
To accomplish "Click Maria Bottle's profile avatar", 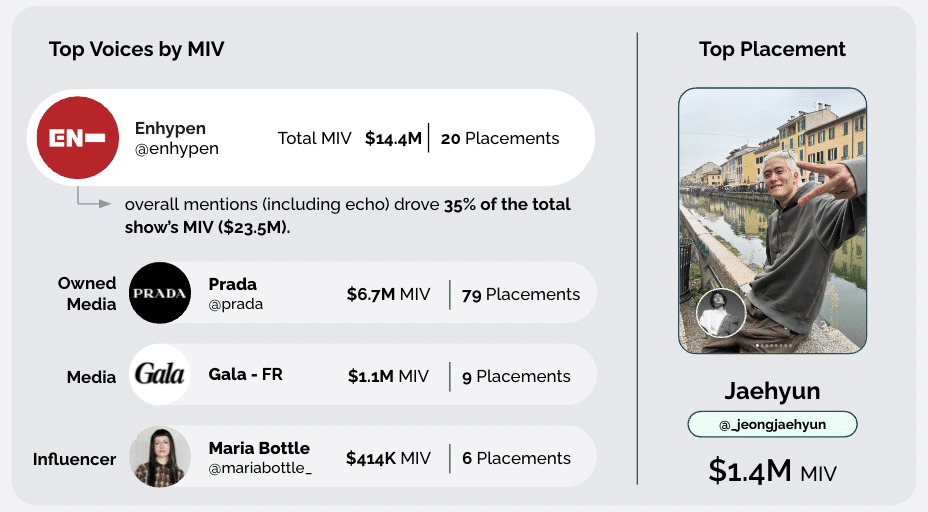I will pos(160,457).
